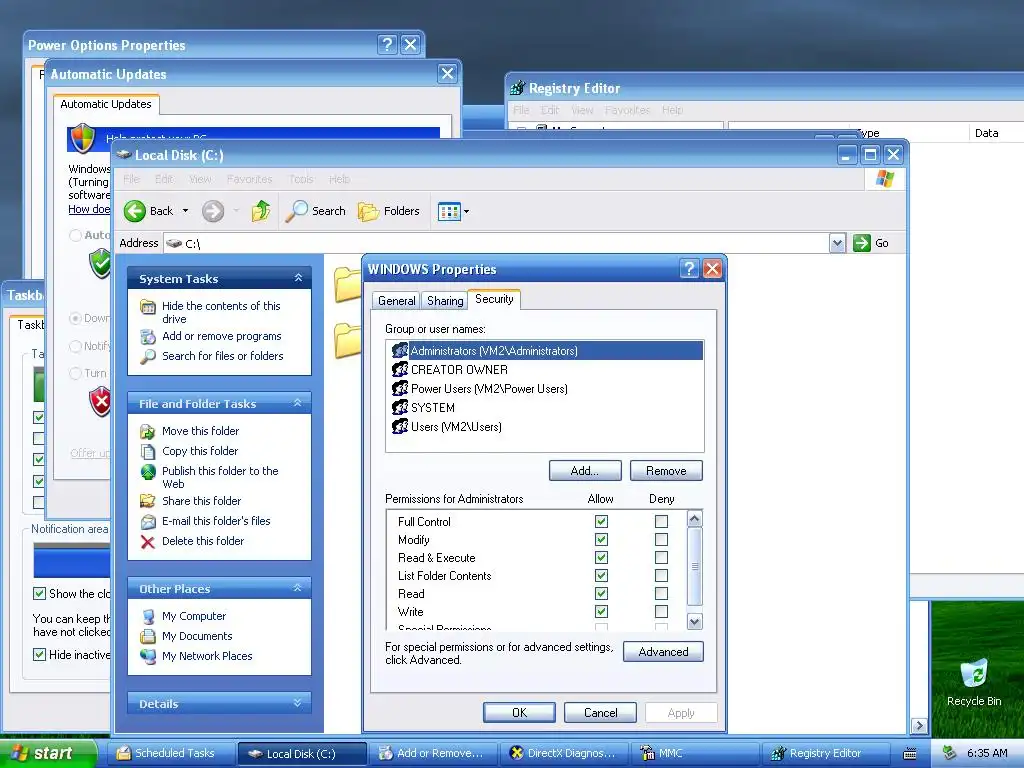Click the Forward arrow icon in Explorer
Image resolution: width=1024 pixels, height=768 pixels.
point(213,211)
